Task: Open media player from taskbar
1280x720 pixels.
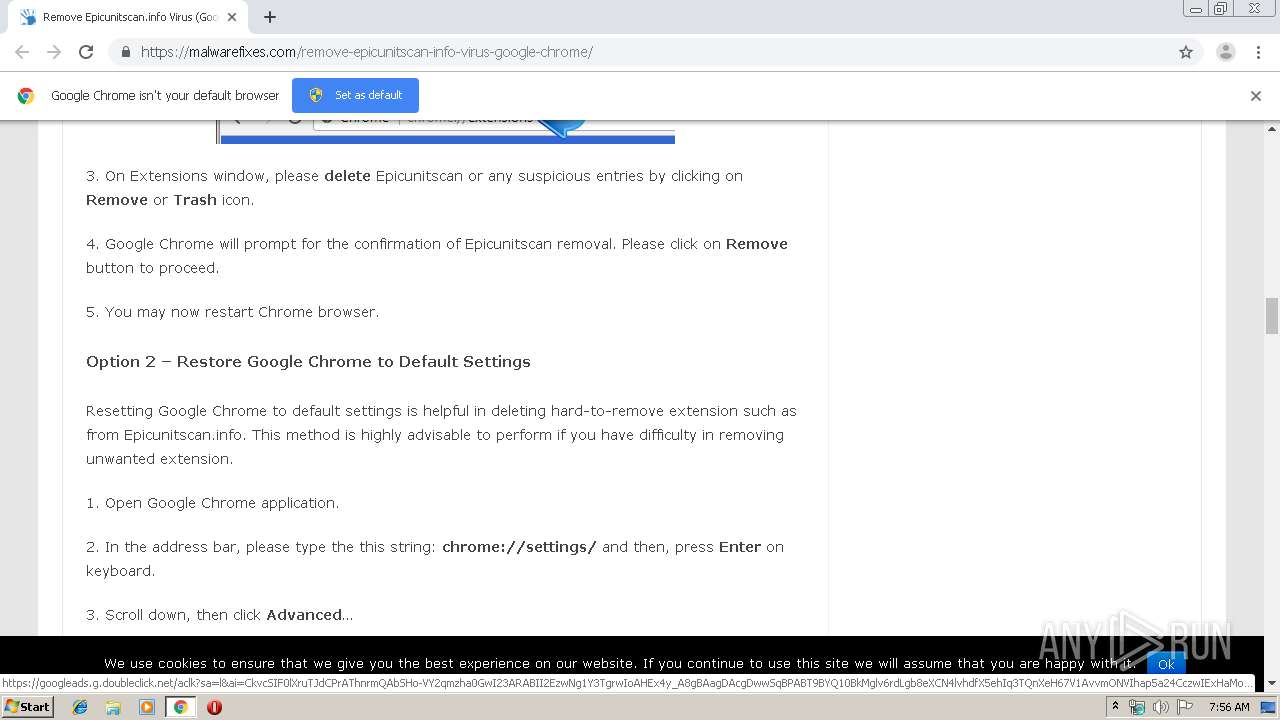Action: (x=146, y=707)
